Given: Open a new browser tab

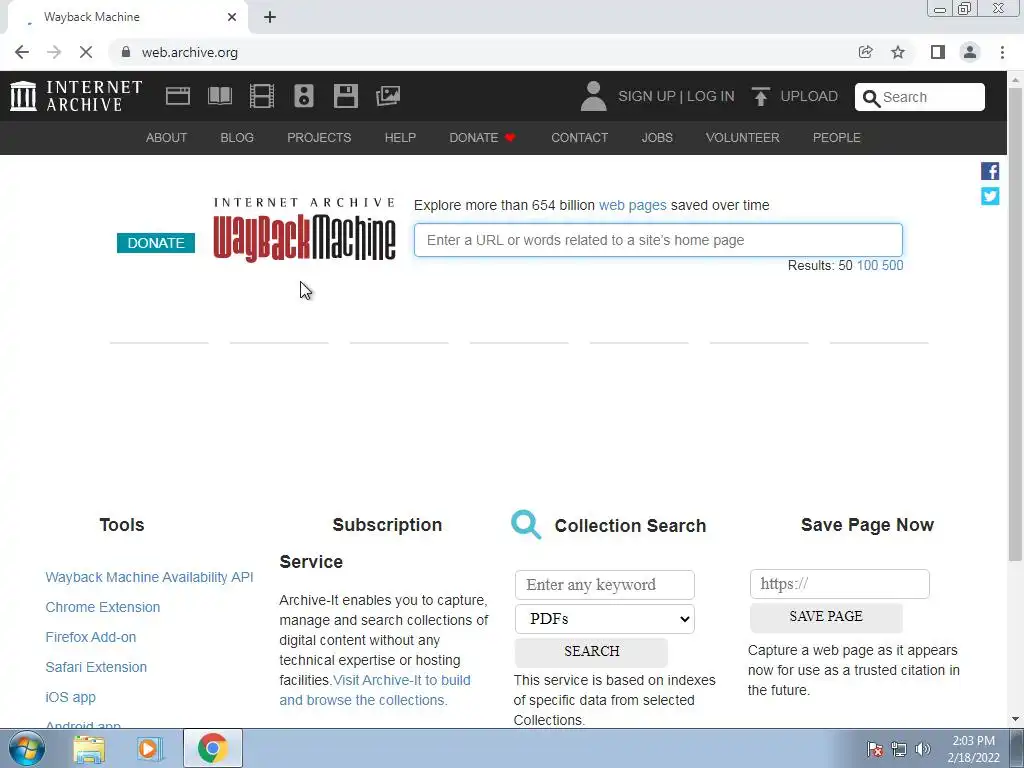Looking at the screenshot, I should click(x=270, y=17).
